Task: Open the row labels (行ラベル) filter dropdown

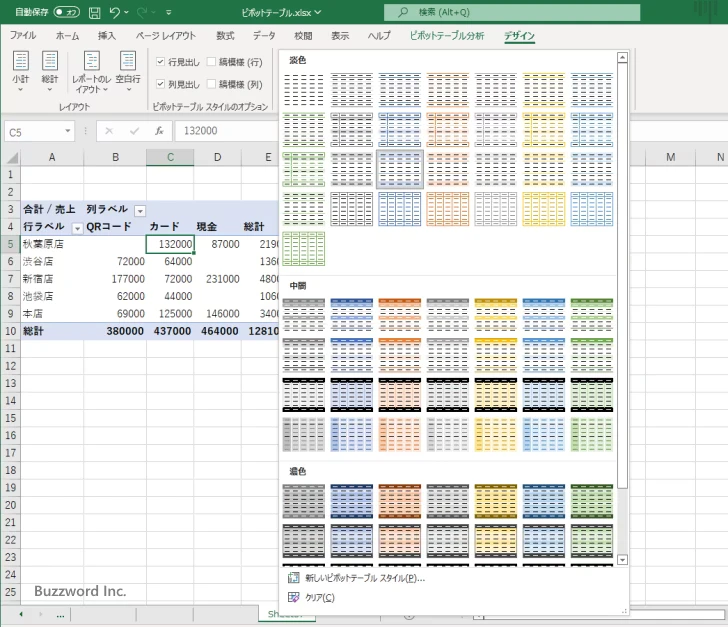Action: click(x=77, y=229)
